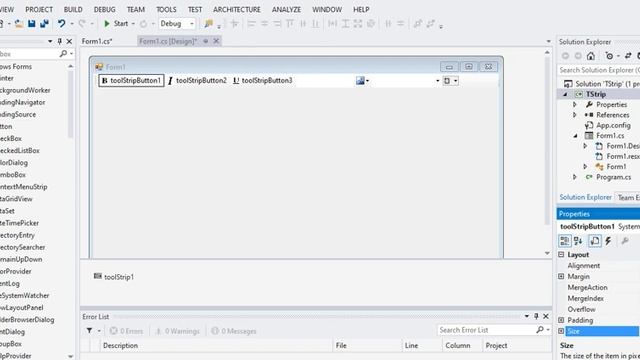Collapse the TStrip project node
This screenshot has height=360, width=640.
point(565,94)
